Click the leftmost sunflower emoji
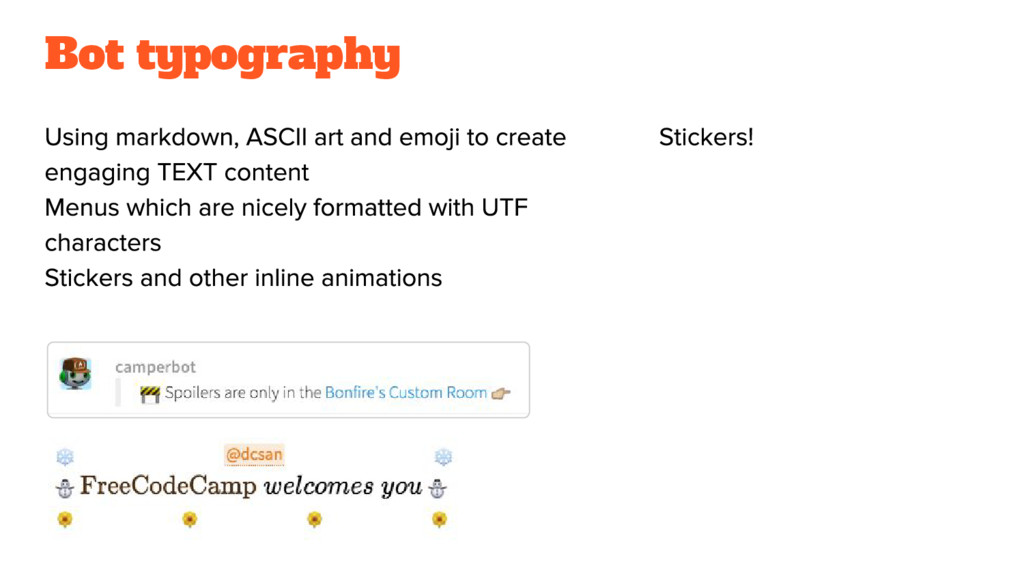This screenshot has width=1024, height=576. pyautogui.click(x=65, y=519)
